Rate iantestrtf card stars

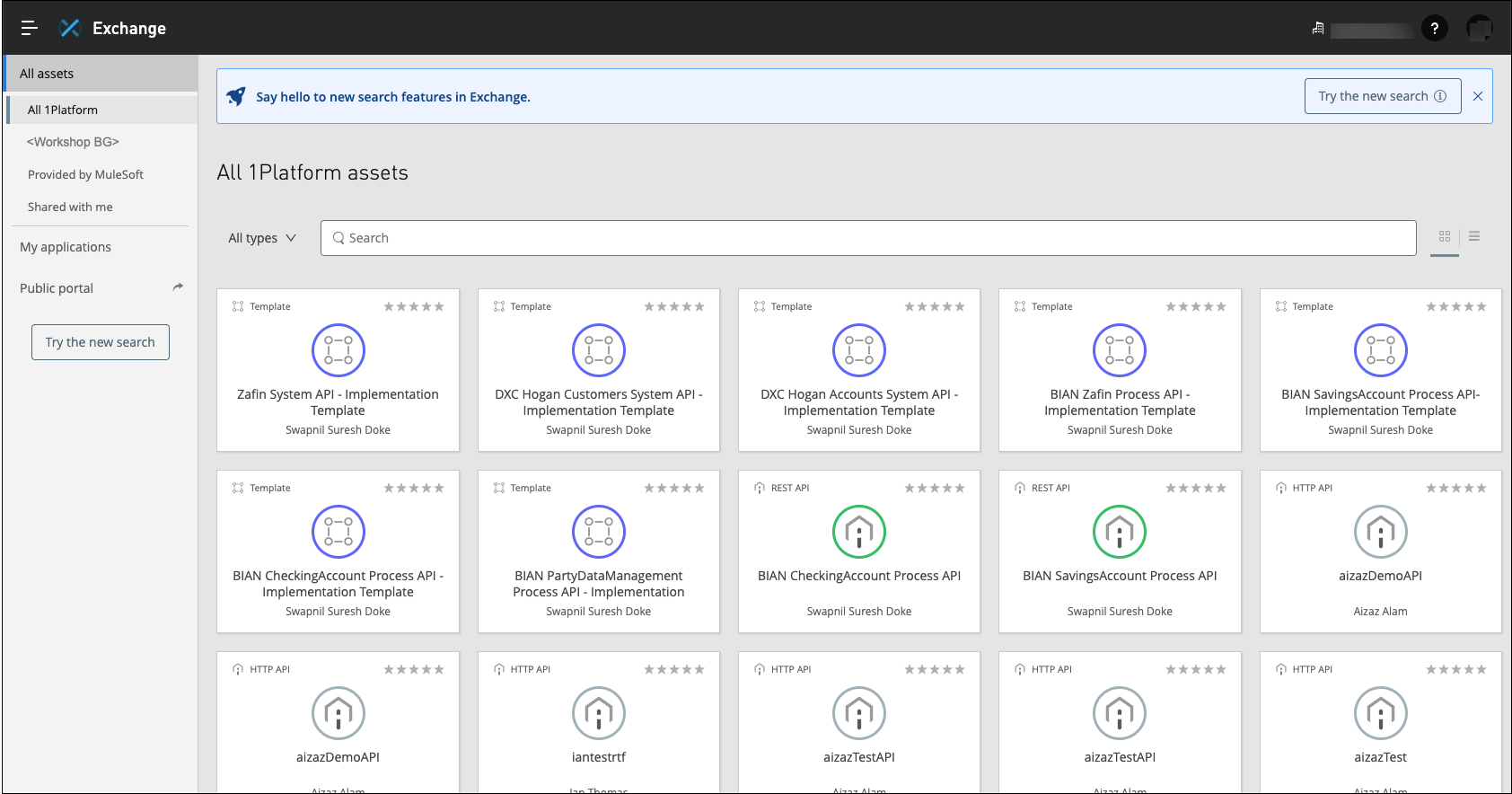[x=674, y=669]
